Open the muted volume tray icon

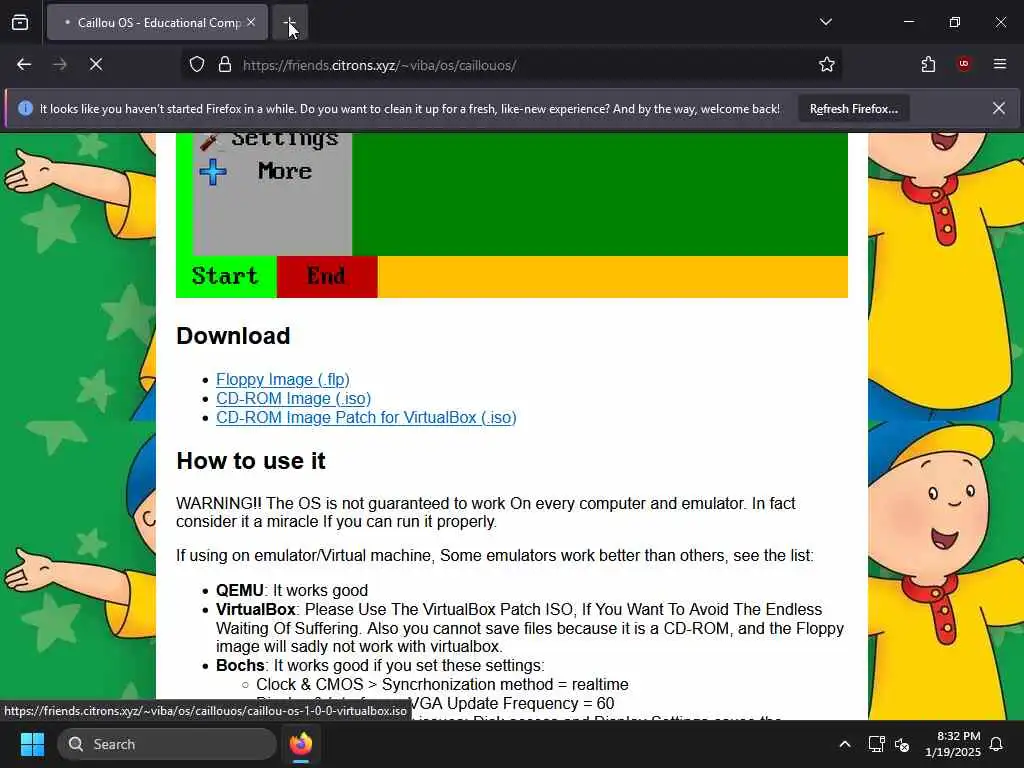tap(903, 744)
